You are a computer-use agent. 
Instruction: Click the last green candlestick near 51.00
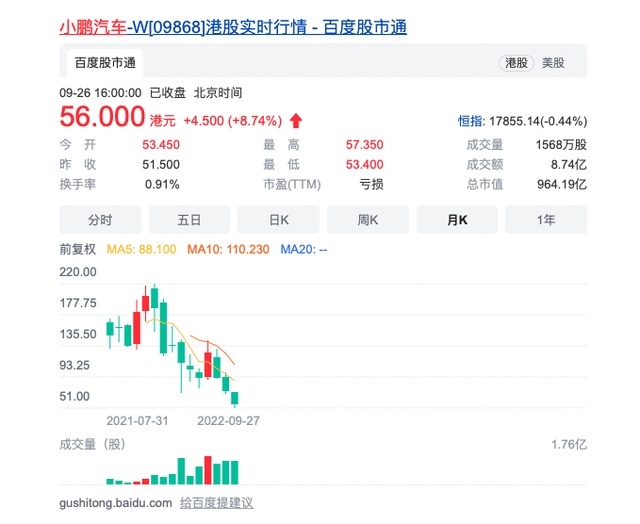point(235,398)
